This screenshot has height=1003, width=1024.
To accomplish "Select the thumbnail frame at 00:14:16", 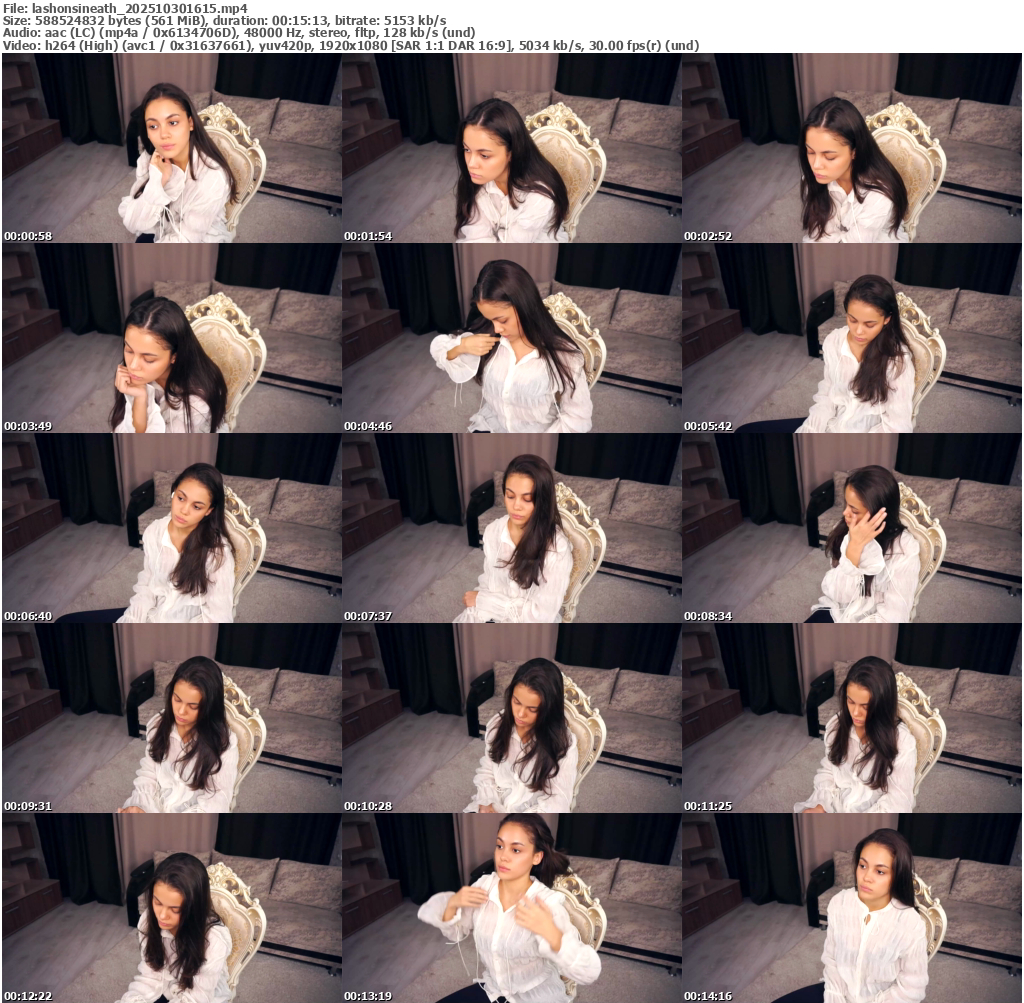I will click(x=852, y=908).
